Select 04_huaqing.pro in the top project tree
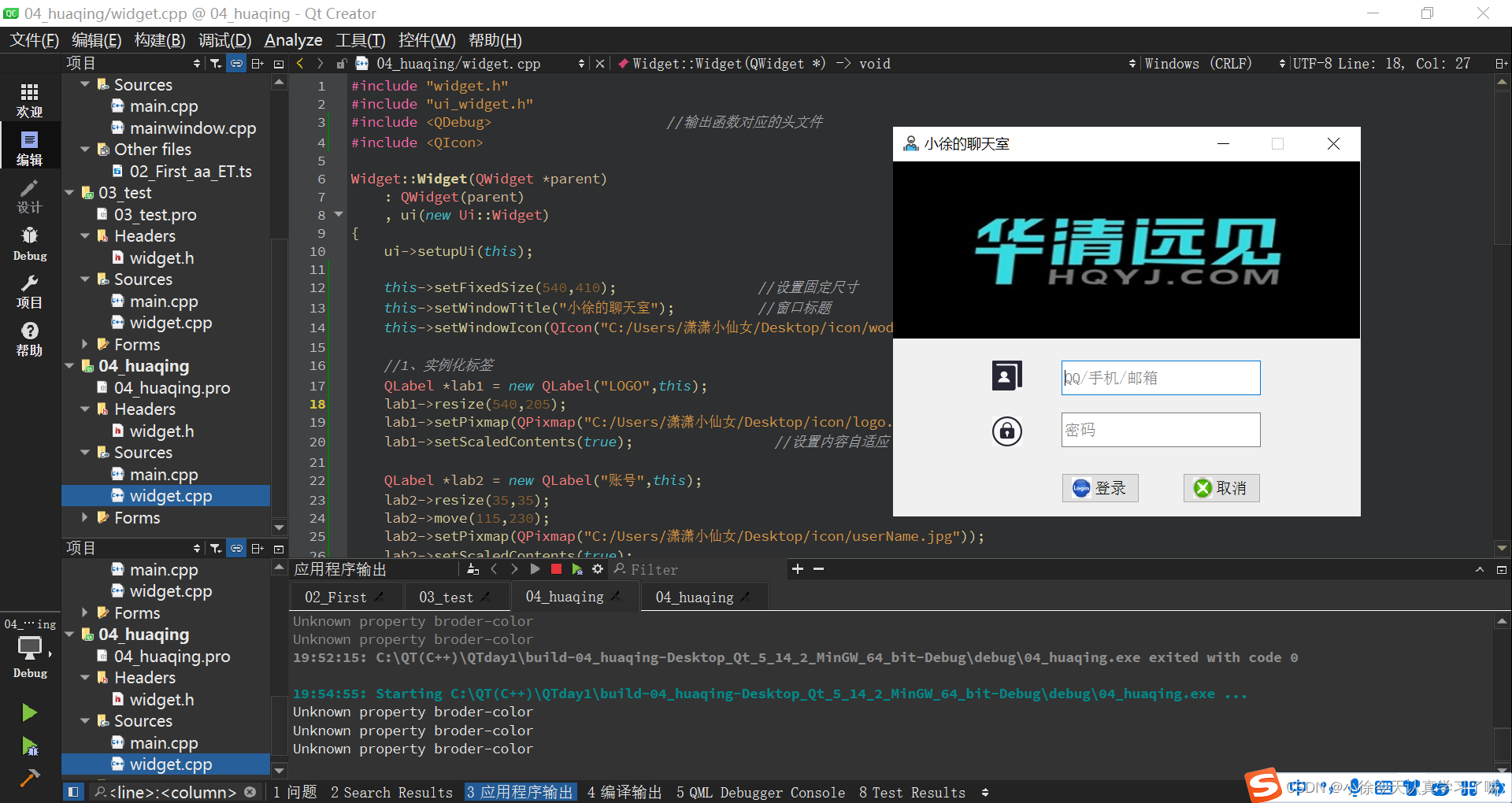This screenshot has width=1512, height=803. [172, 387]
